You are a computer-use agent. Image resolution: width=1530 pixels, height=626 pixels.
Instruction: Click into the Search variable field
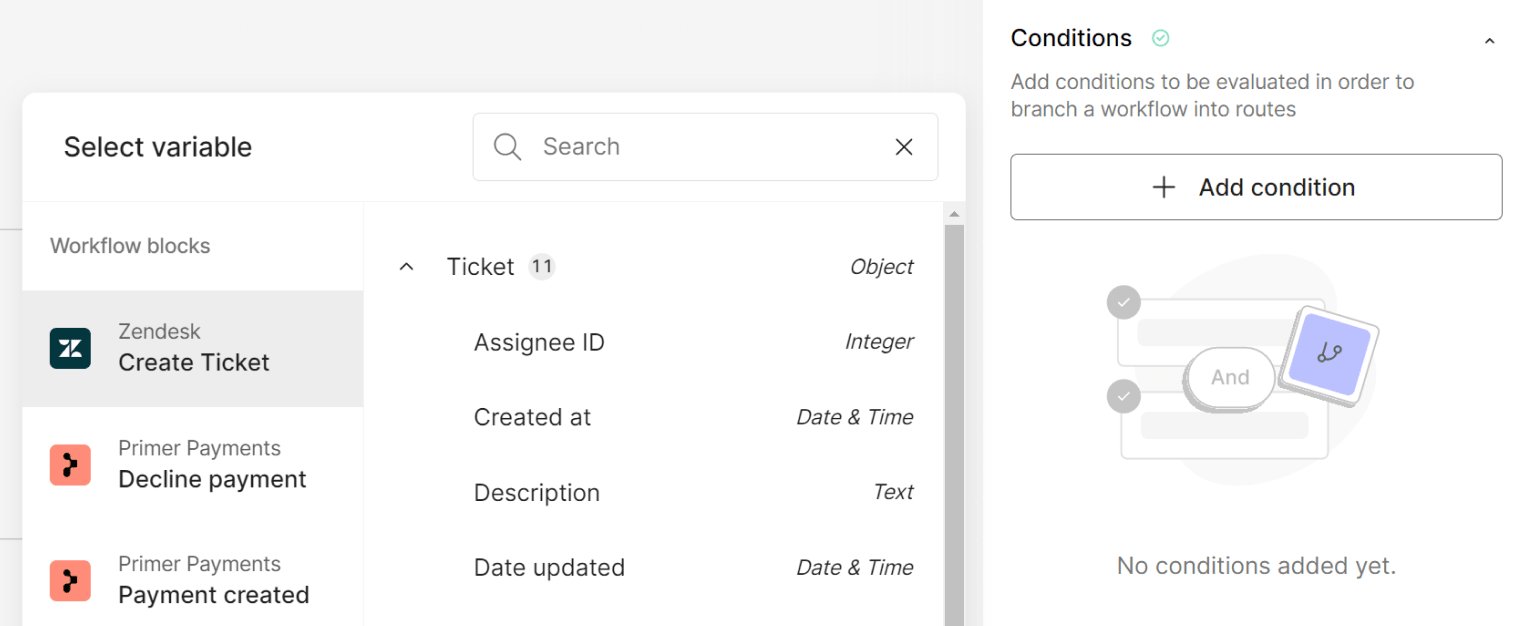coord(705,147)
